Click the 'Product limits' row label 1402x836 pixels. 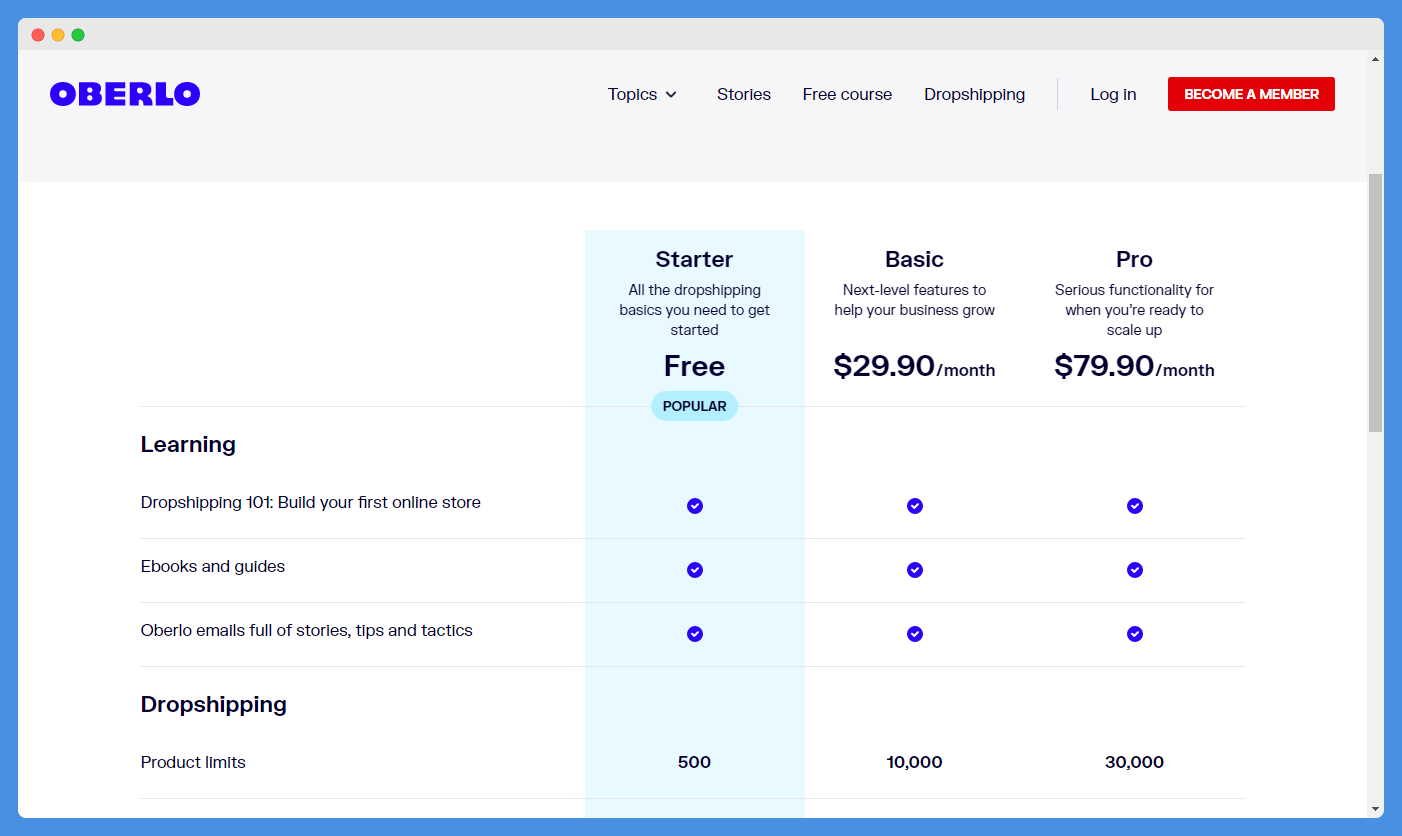[193, 762]
